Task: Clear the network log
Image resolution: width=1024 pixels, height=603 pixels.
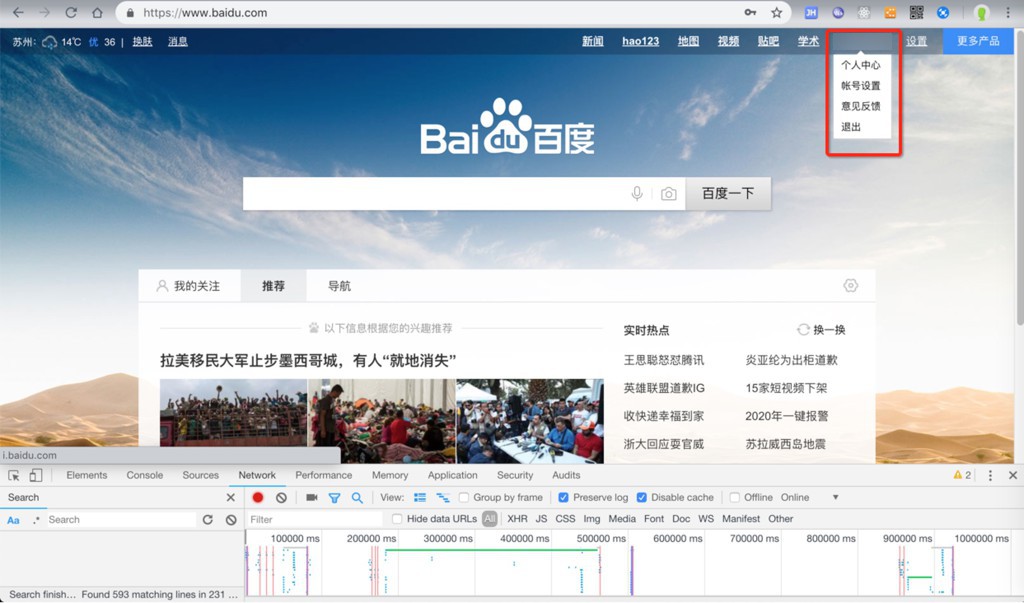Action: pyautogui.click(x=281, y=497)
